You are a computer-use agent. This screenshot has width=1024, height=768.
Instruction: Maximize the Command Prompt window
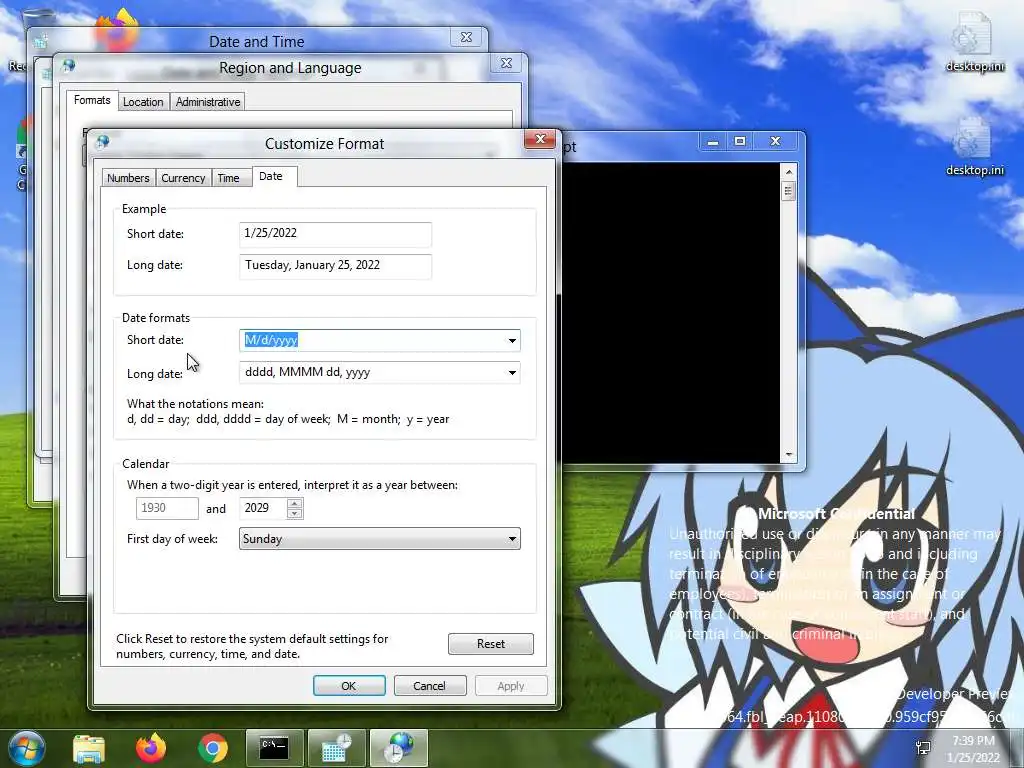(740, 141)
